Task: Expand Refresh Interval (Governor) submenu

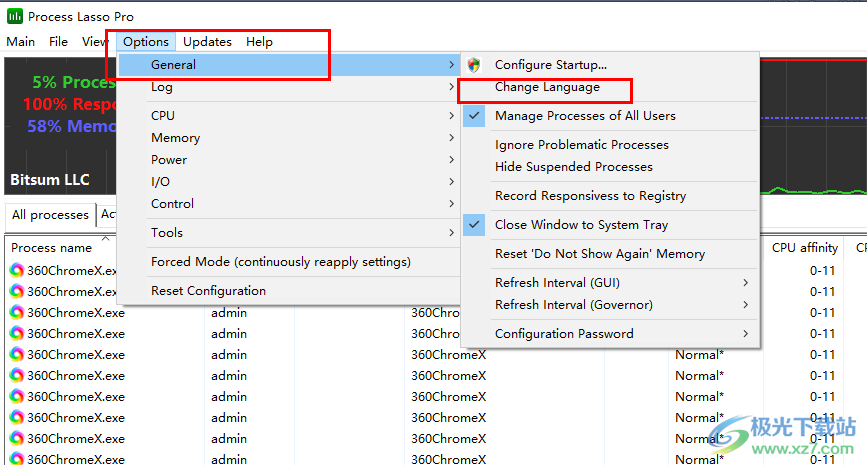Action: 610,305
